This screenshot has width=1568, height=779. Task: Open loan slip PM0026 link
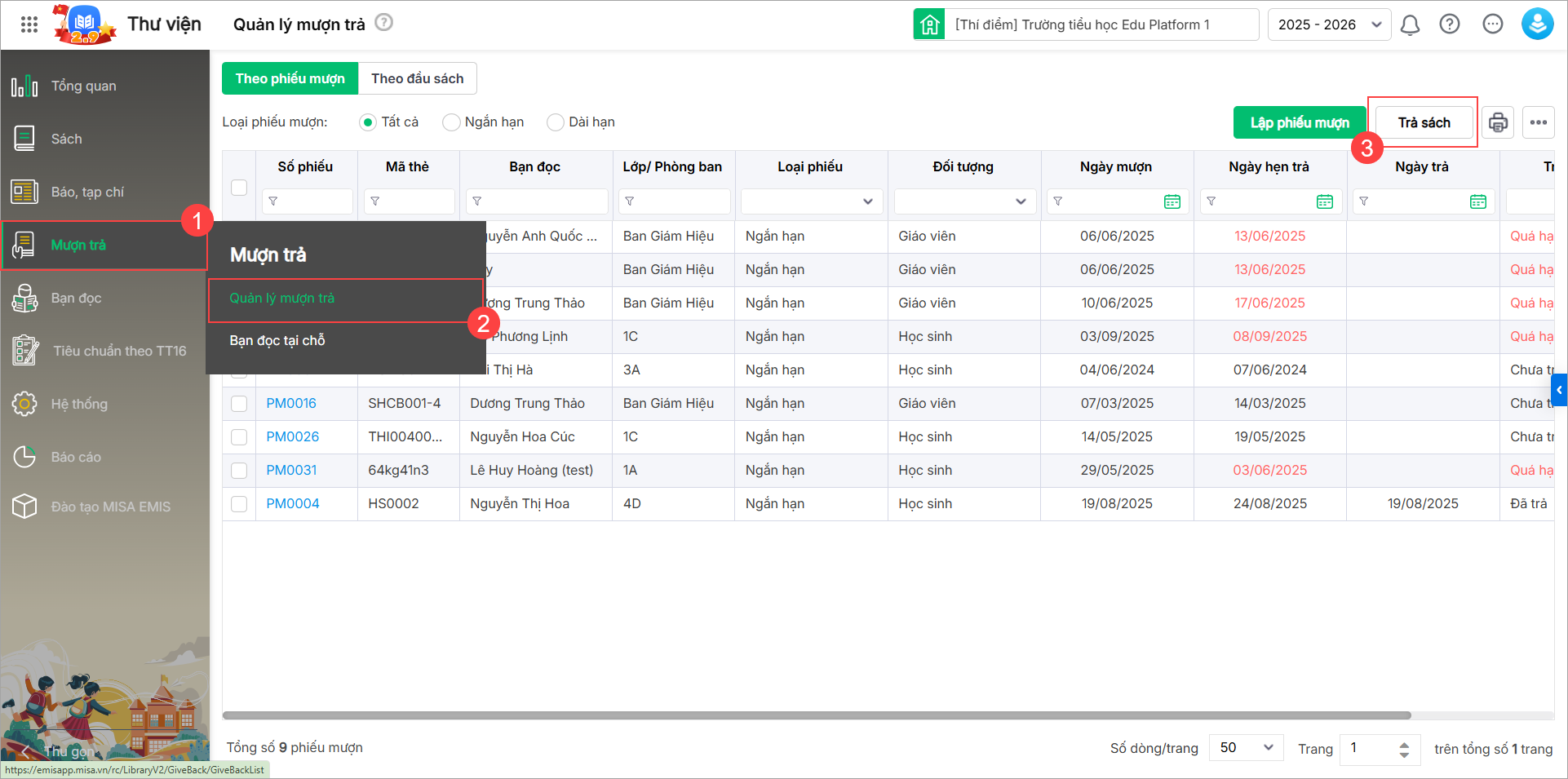coord(292,437)
